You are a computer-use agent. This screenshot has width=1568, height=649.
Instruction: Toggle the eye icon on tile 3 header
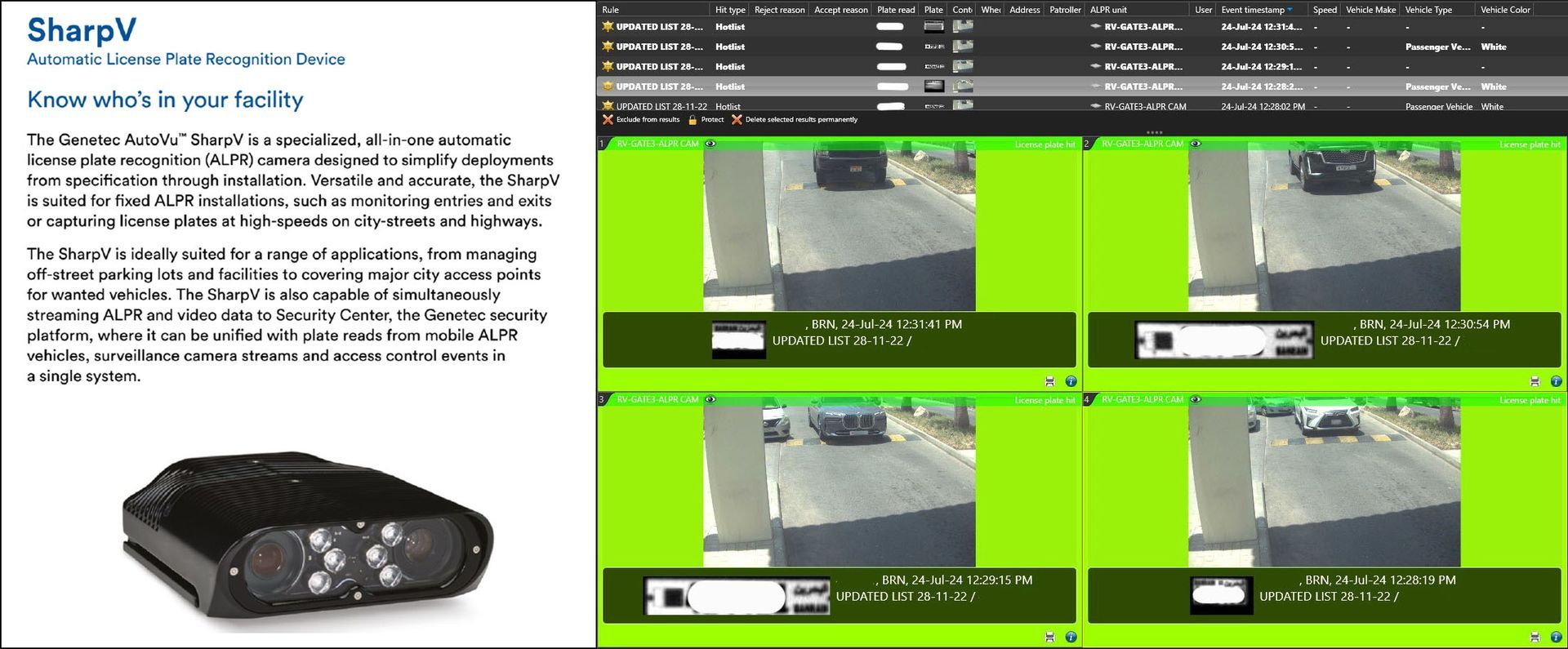pyautogui.click(x=710, y=399)
